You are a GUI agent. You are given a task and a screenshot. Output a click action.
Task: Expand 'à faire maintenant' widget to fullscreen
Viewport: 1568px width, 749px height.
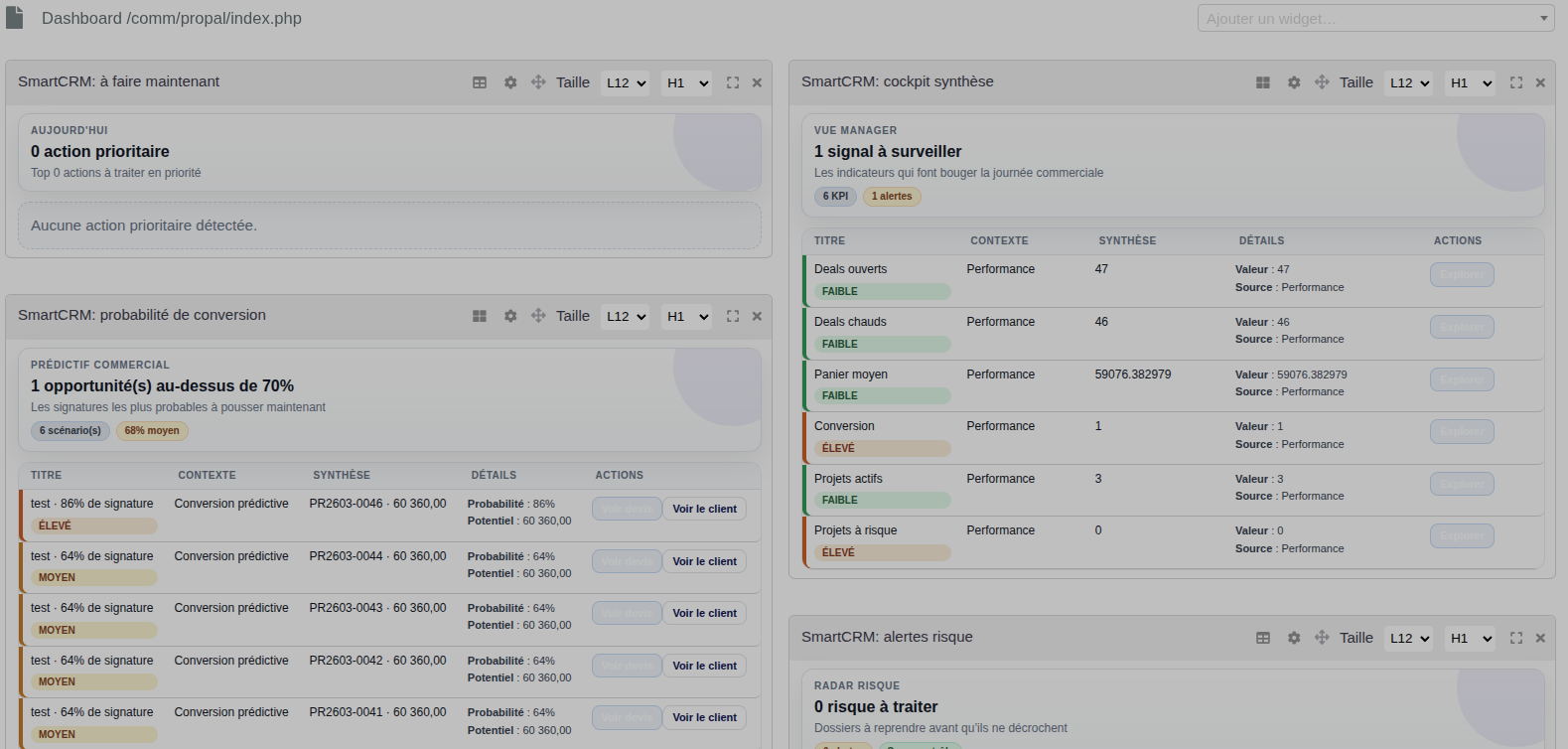pyautogui.click(x=733, y=82)
